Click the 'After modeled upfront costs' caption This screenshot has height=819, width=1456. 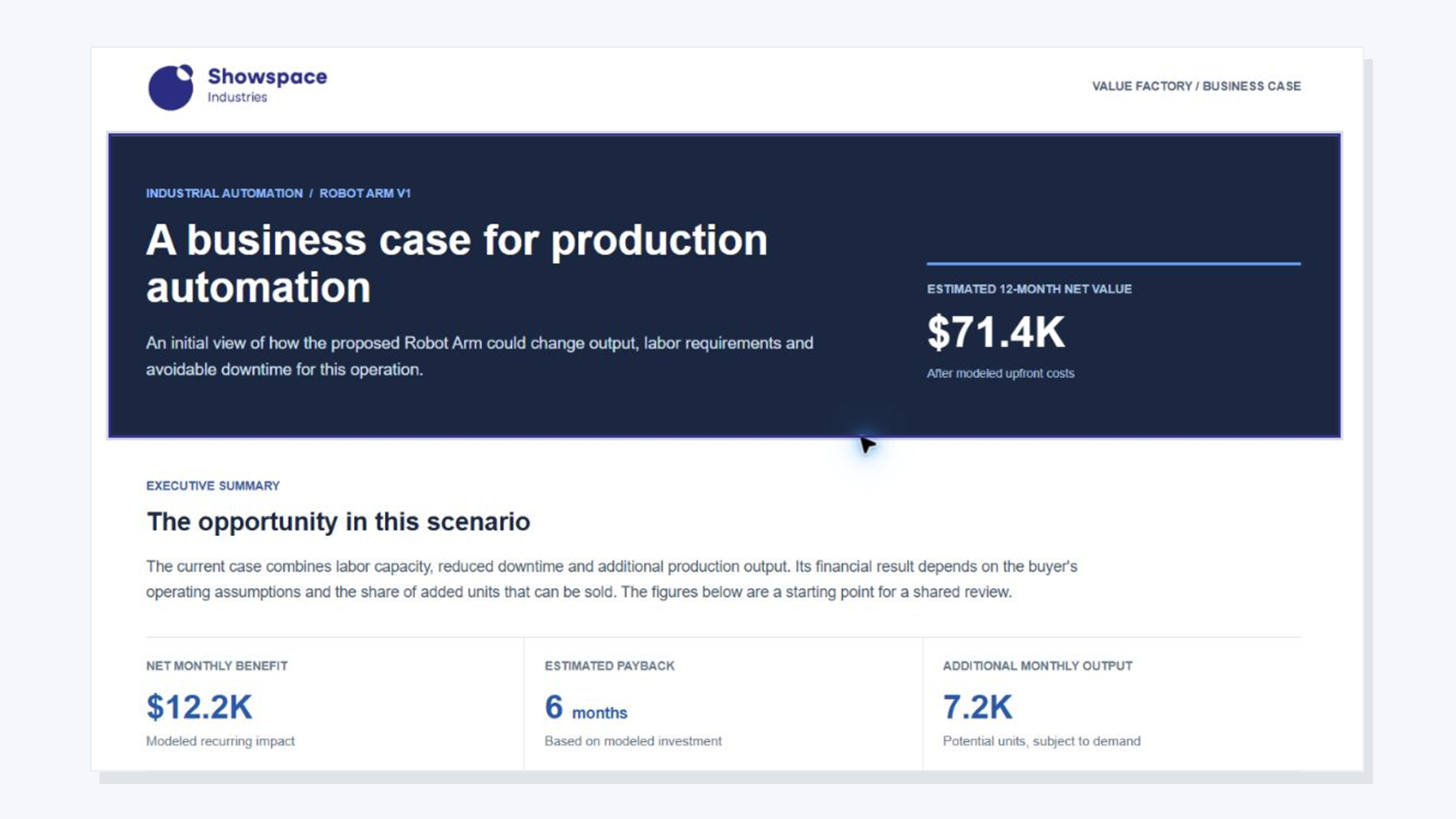[x=1000, y=373]
